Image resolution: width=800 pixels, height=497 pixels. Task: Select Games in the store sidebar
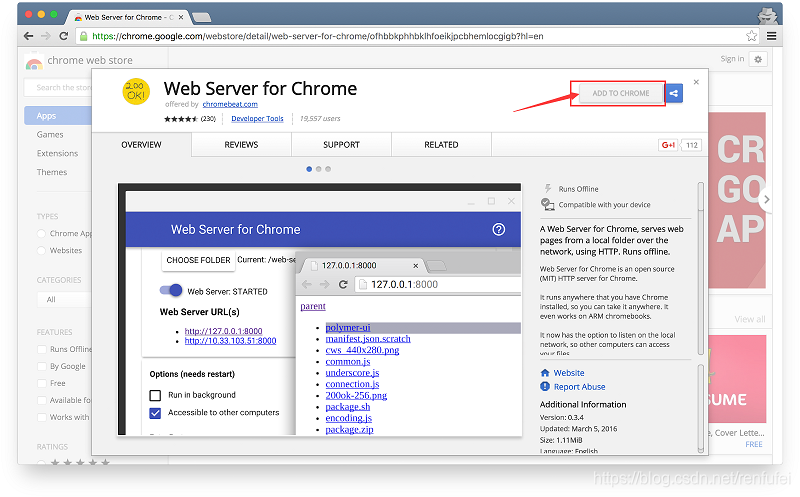(50, 135)
